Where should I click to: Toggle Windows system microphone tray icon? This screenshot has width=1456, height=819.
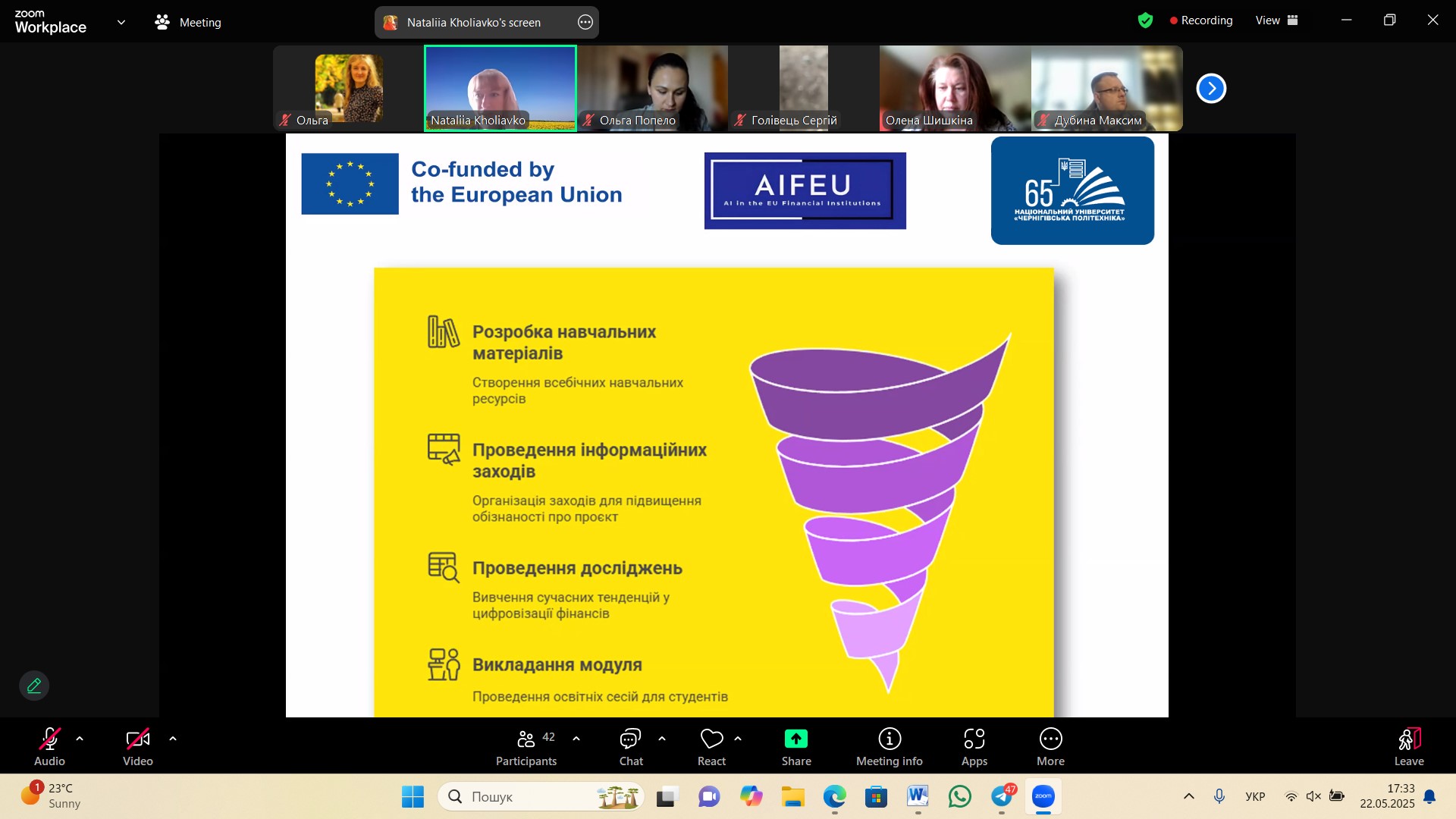tap(1219, 796)
